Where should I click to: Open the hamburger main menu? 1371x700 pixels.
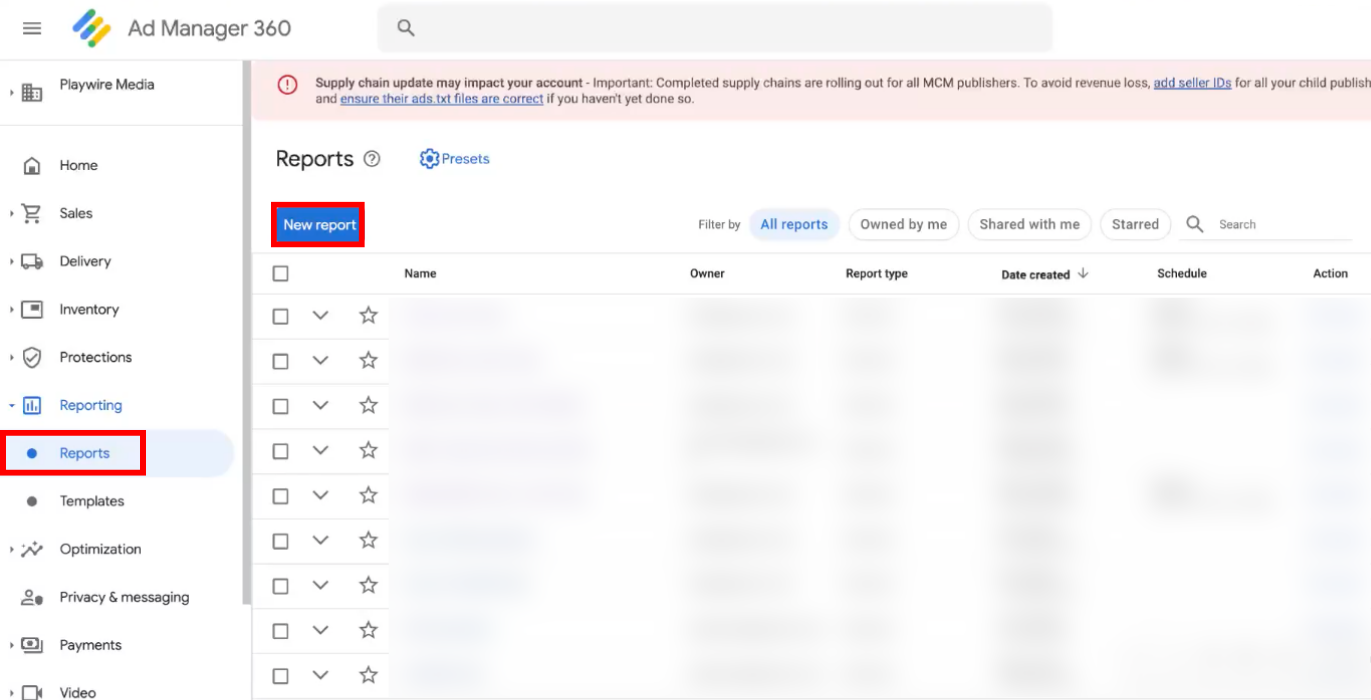pos(32,28)
